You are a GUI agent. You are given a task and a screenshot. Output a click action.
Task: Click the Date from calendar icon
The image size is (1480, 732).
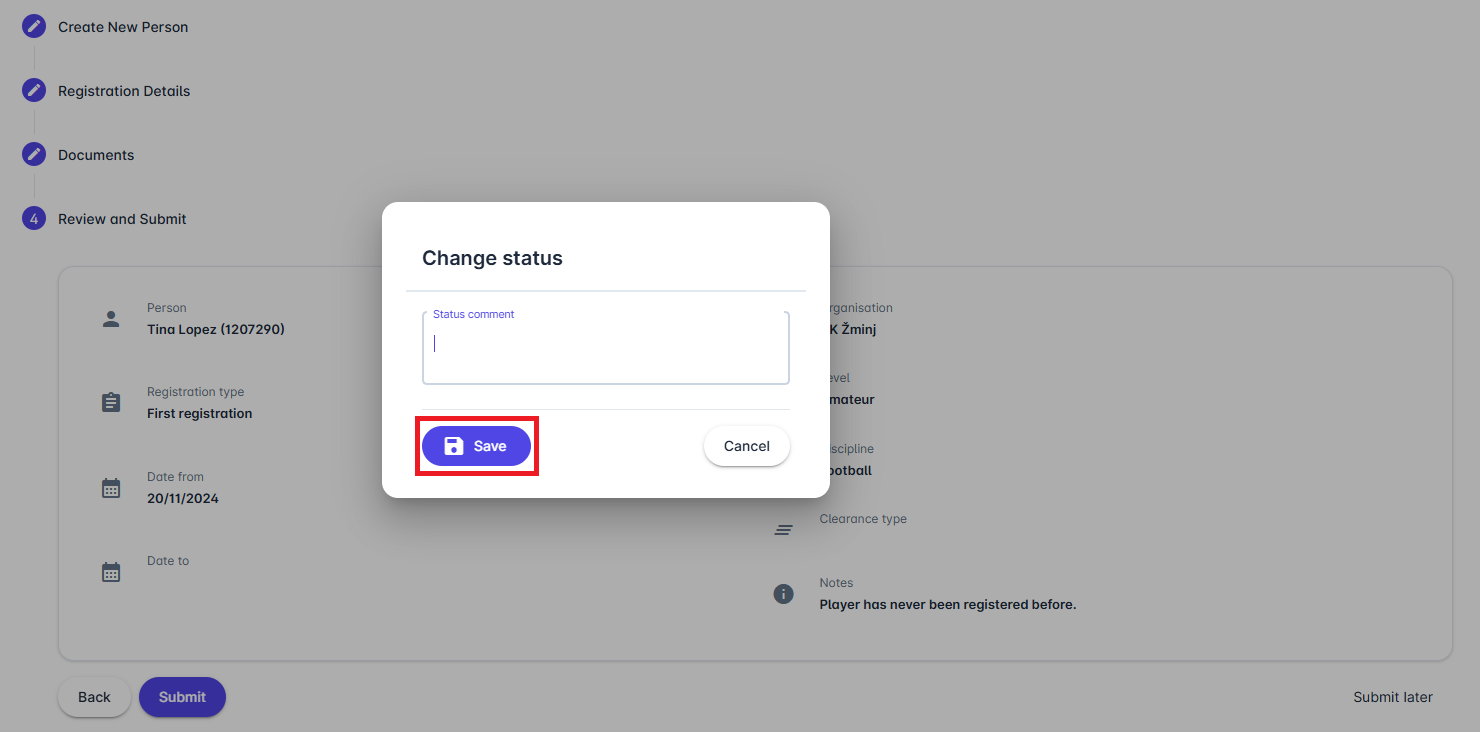click(111, 488)
